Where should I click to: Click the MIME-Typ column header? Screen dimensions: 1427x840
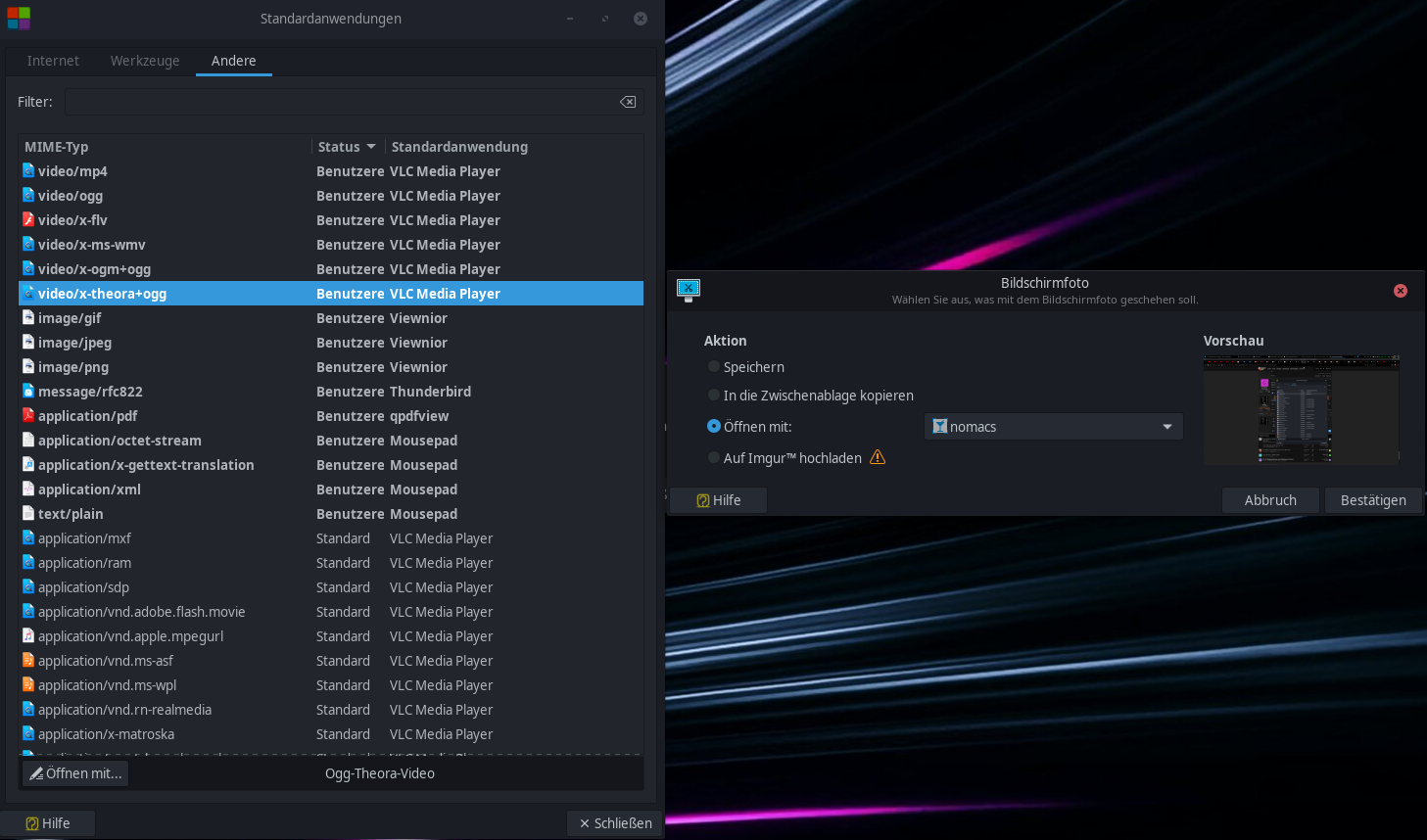coord(165,147)
